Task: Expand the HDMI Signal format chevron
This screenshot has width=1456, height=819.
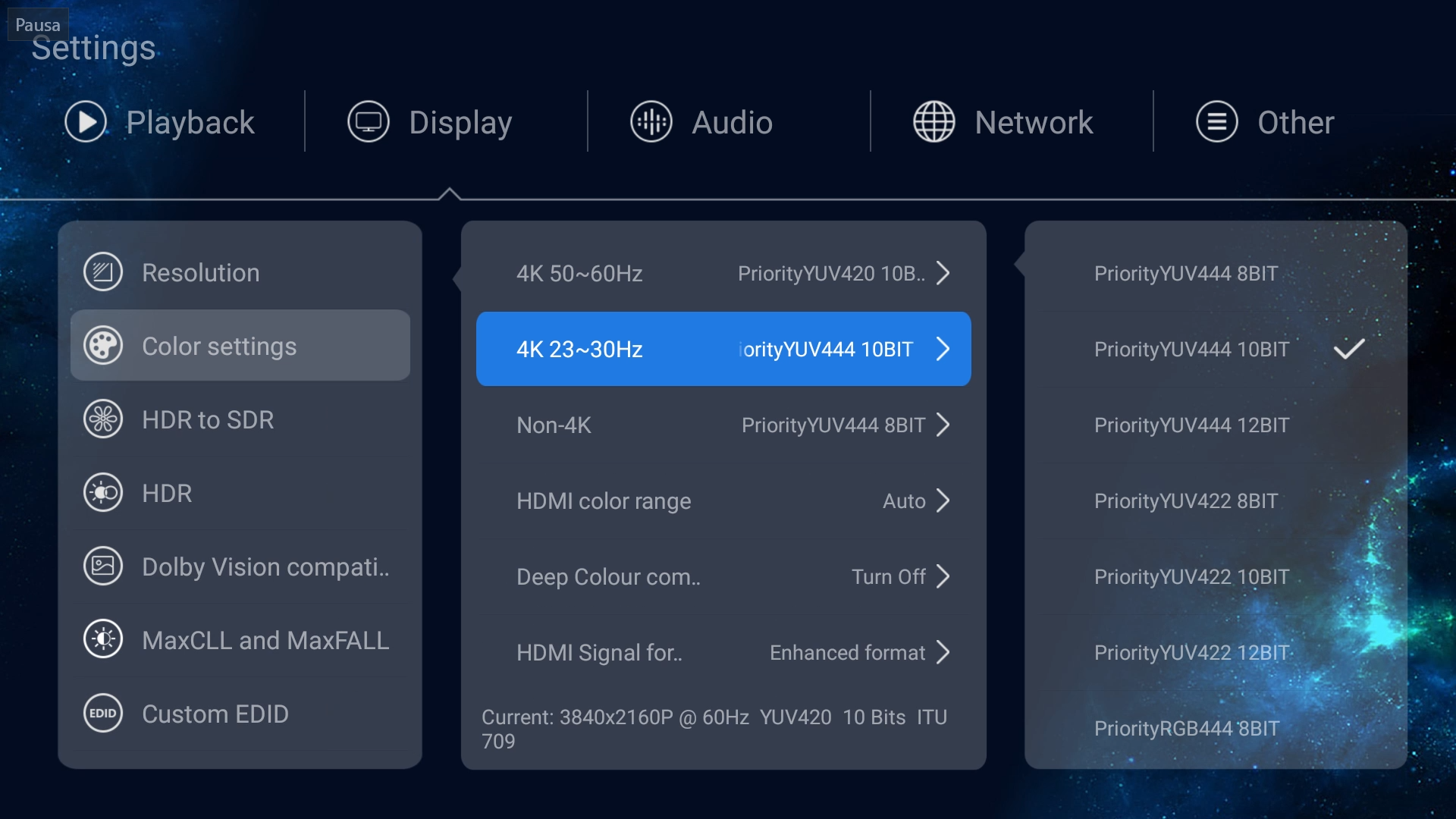Action: click(x=943, y=652)
